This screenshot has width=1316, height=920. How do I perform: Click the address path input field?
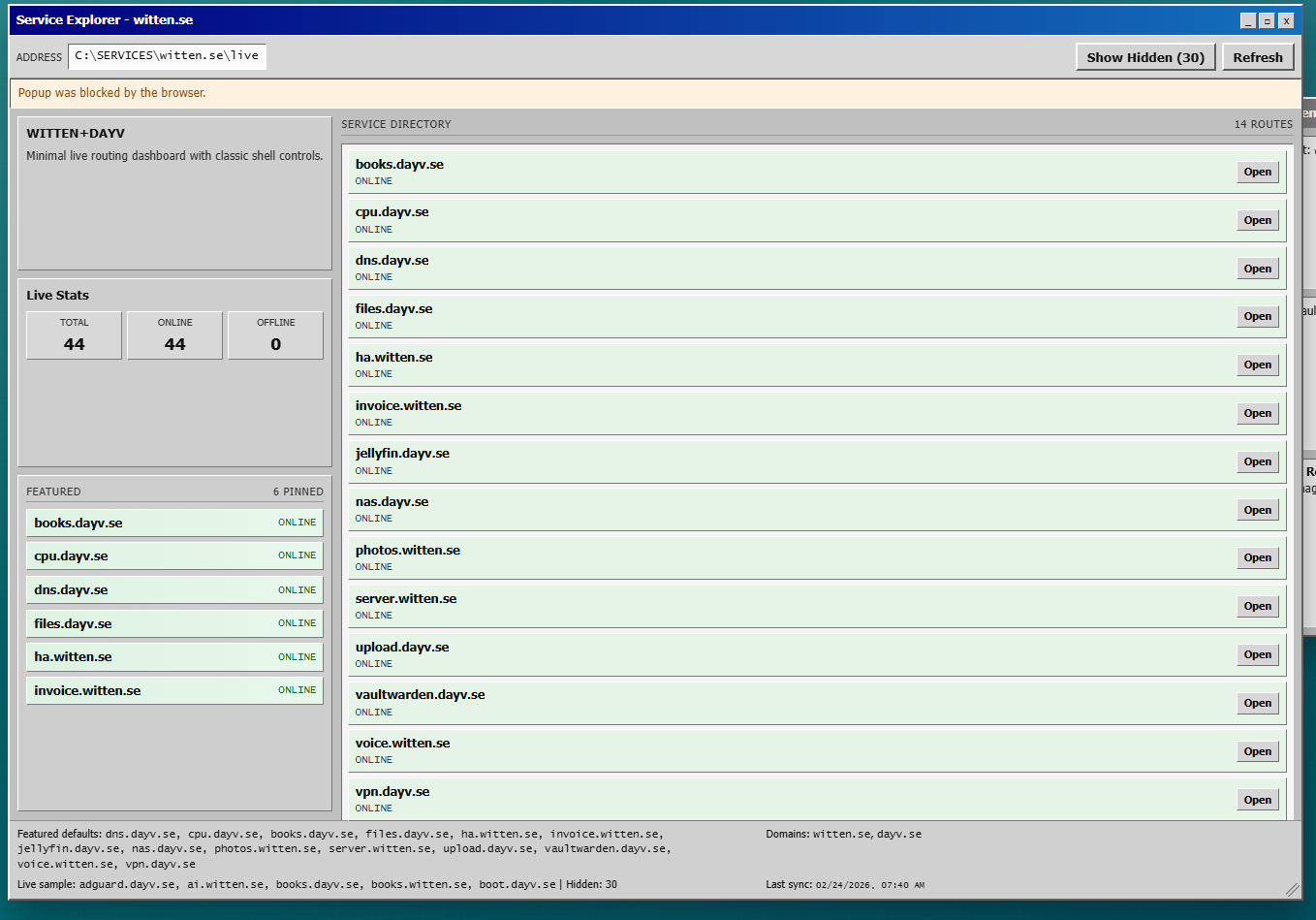coord(167,56)
